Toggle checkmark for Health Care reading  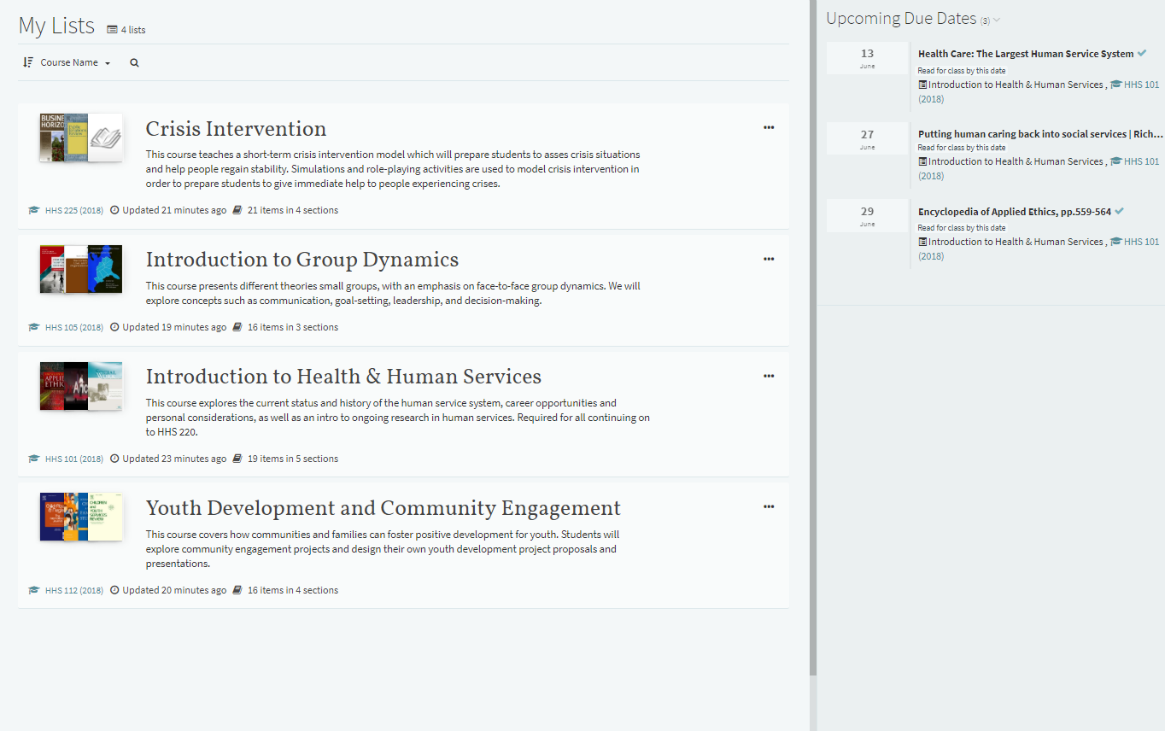pyautogui.click(x=1142, y=53)
